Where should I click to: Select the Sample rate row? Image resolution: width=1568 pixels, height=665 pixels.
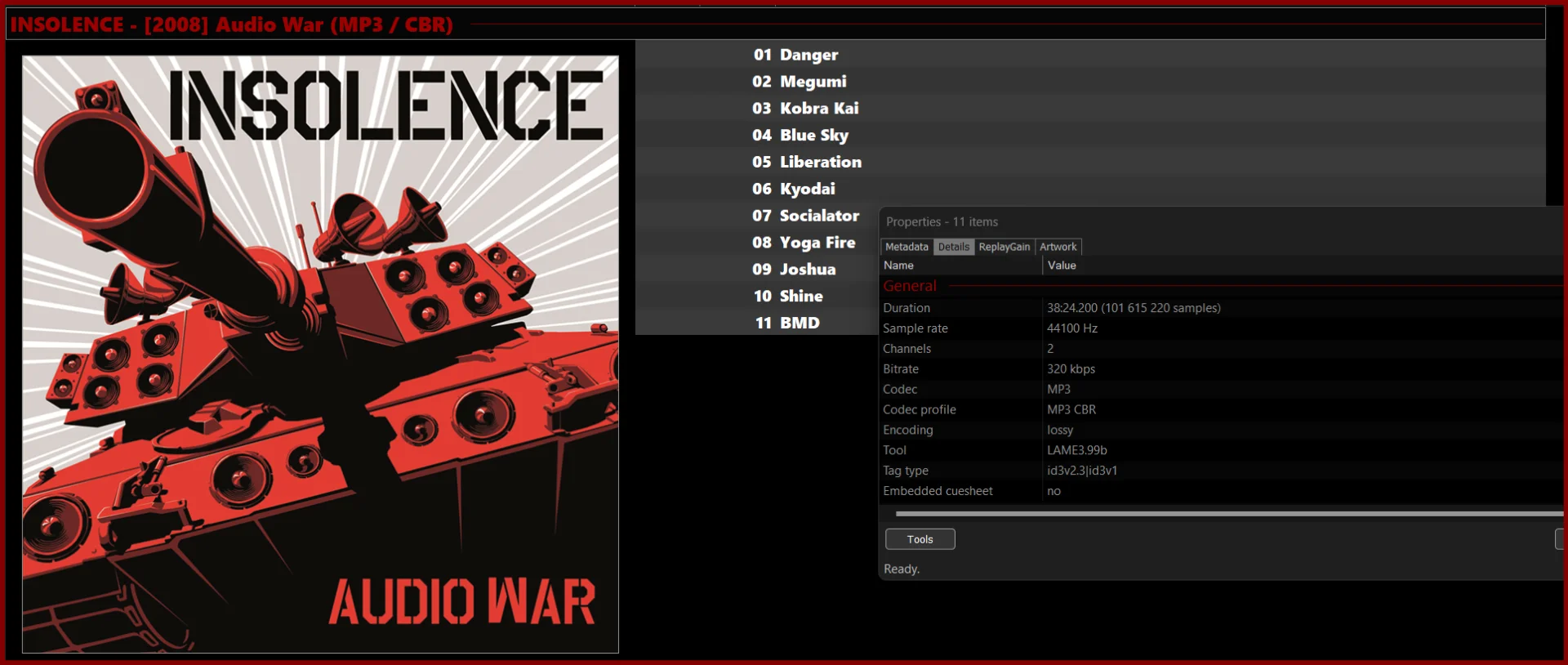pos(1222,328)
